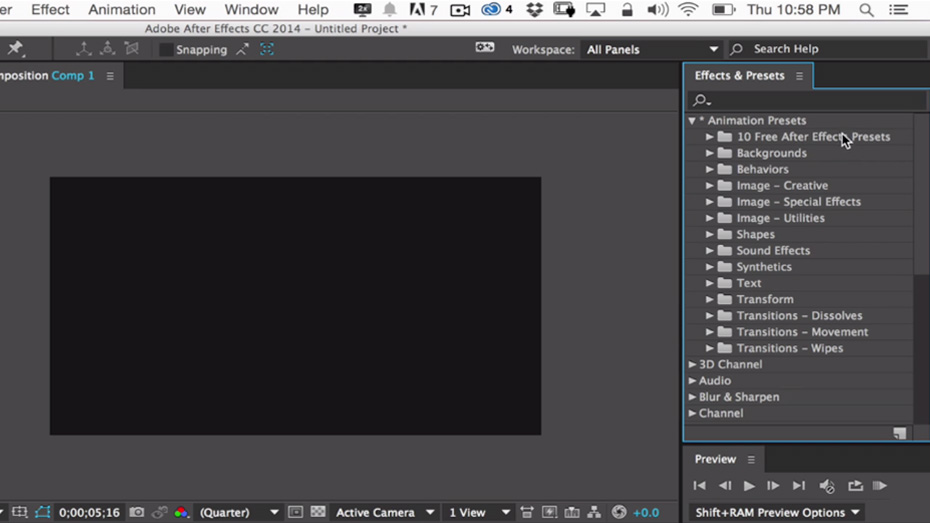Open the Composition panel menu icon

[110, 76]
